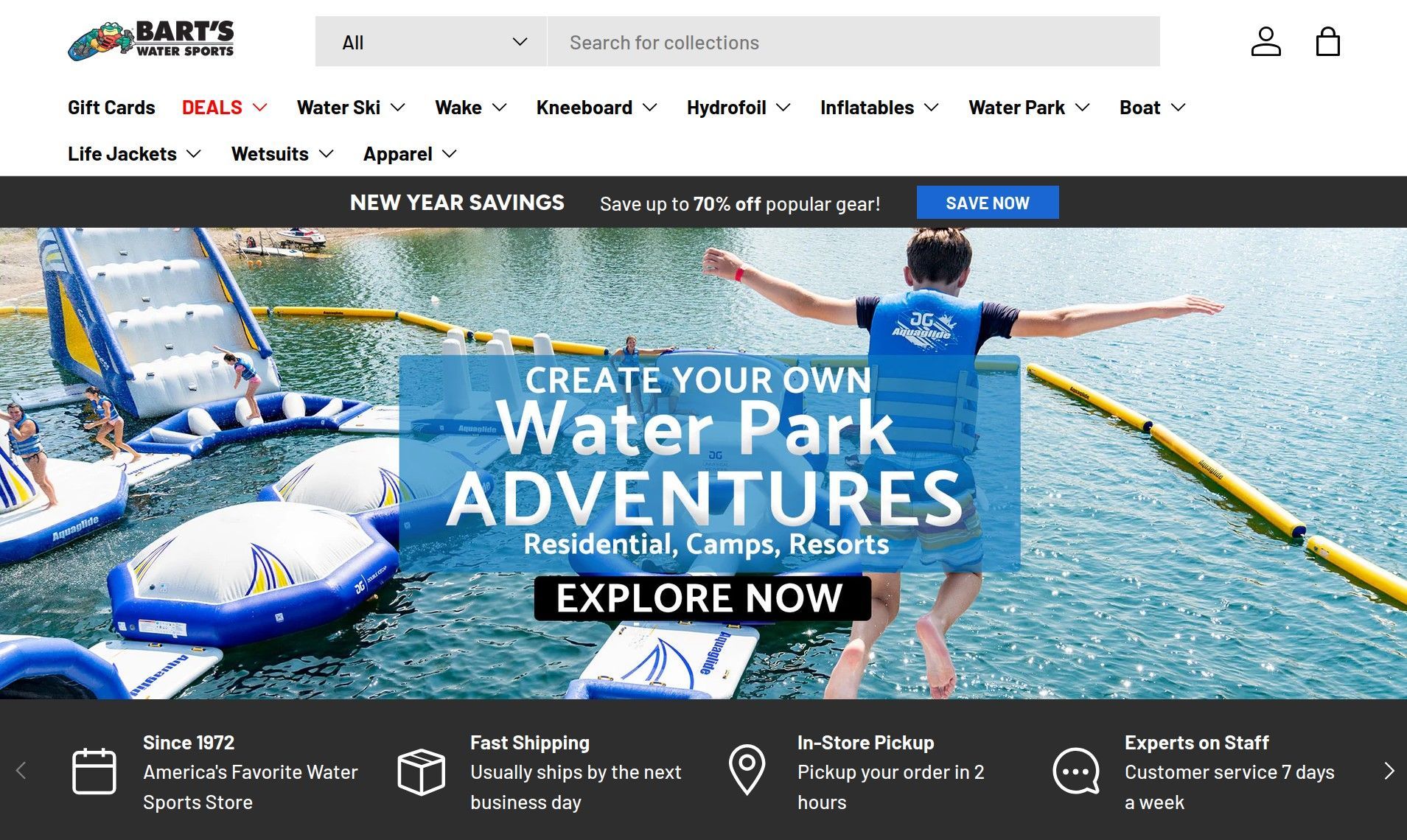1407x840 pixels.
Task: Click the SAVE NOW button
Action: click(x=988, y=203)
